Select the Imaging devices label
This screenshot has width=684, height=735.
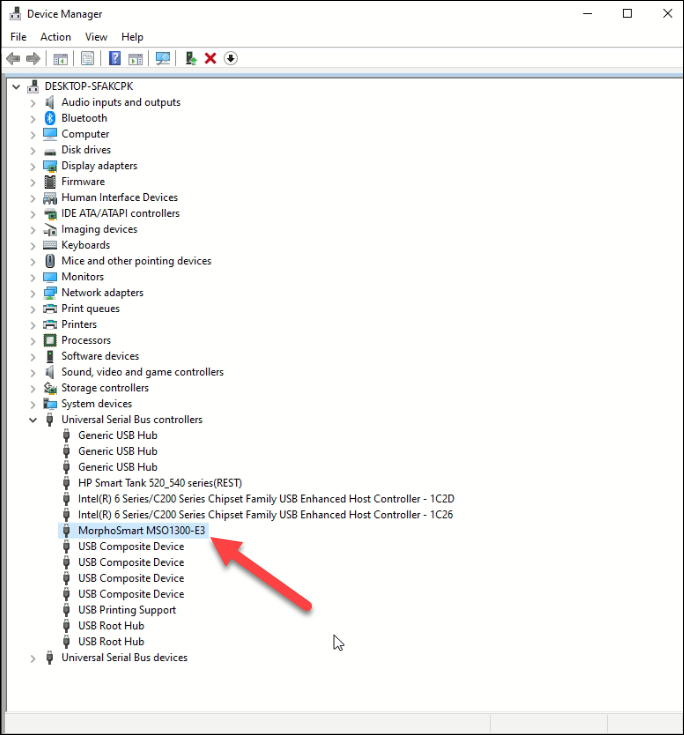(x=99, y=229)
